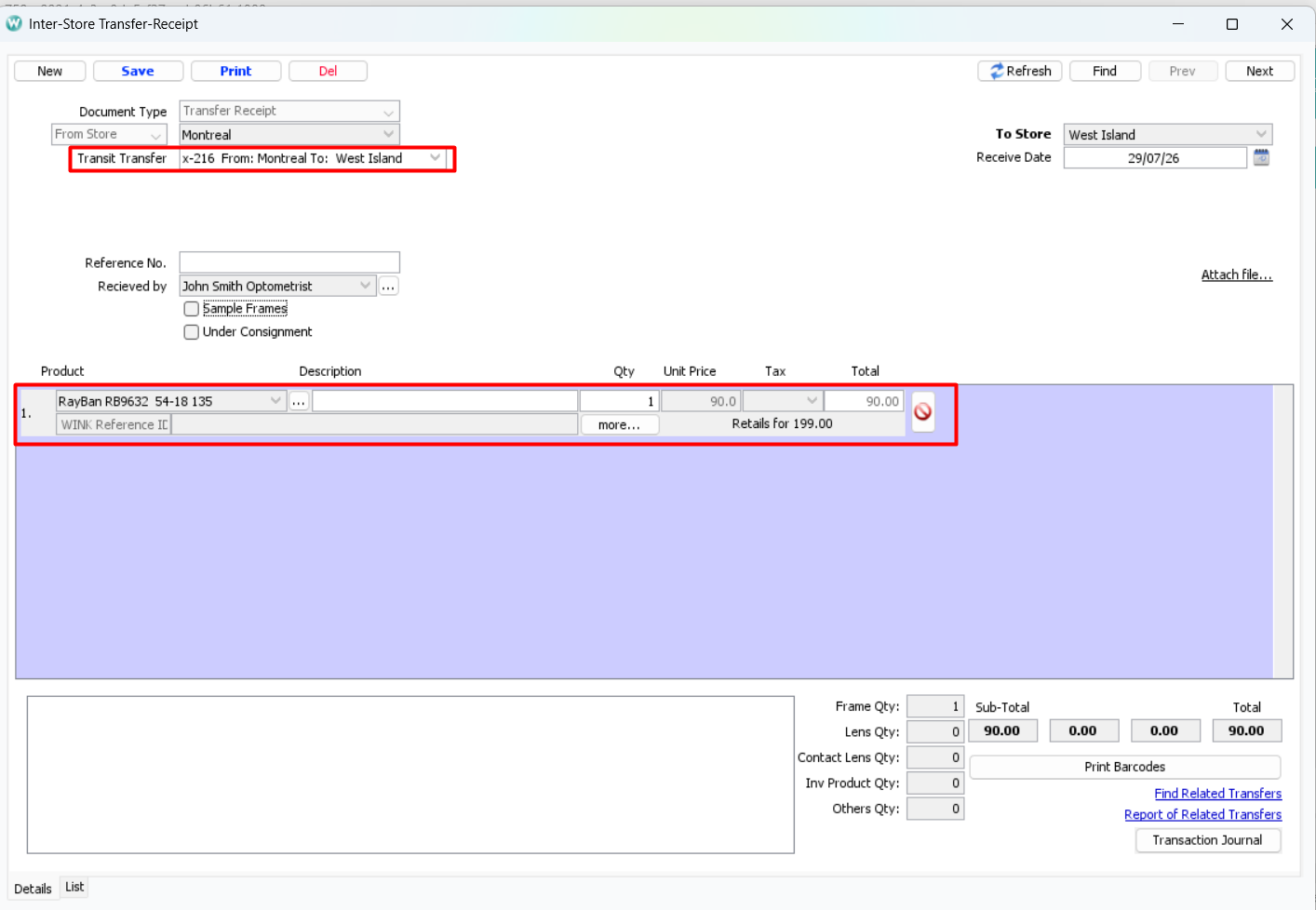The image size is (1316, 910).
Task: Open Find Related Transfers link
Action: (1217, 794)
